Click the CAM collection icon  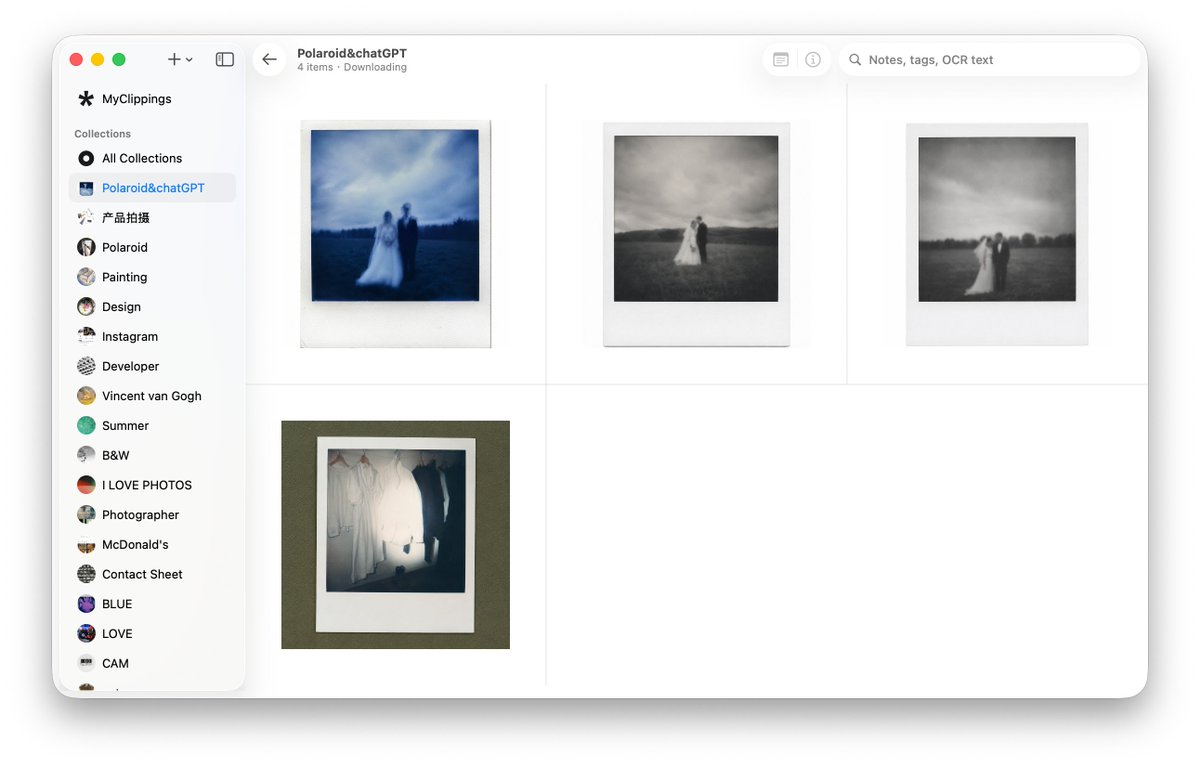click(86, 663)
